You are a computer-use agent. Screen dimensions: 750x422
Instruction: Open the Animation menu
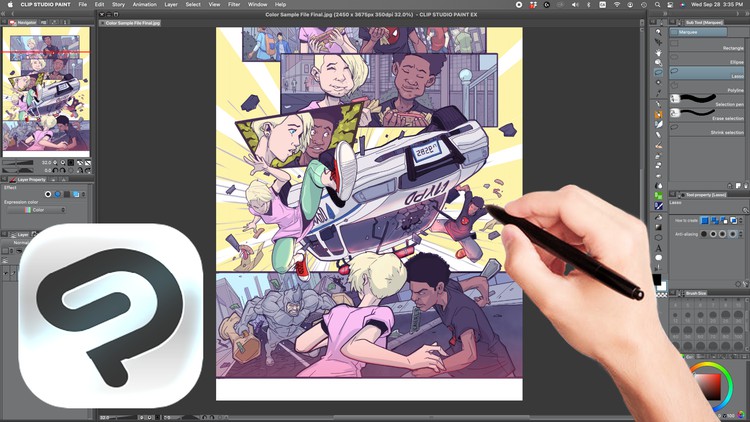pos(144,4)
